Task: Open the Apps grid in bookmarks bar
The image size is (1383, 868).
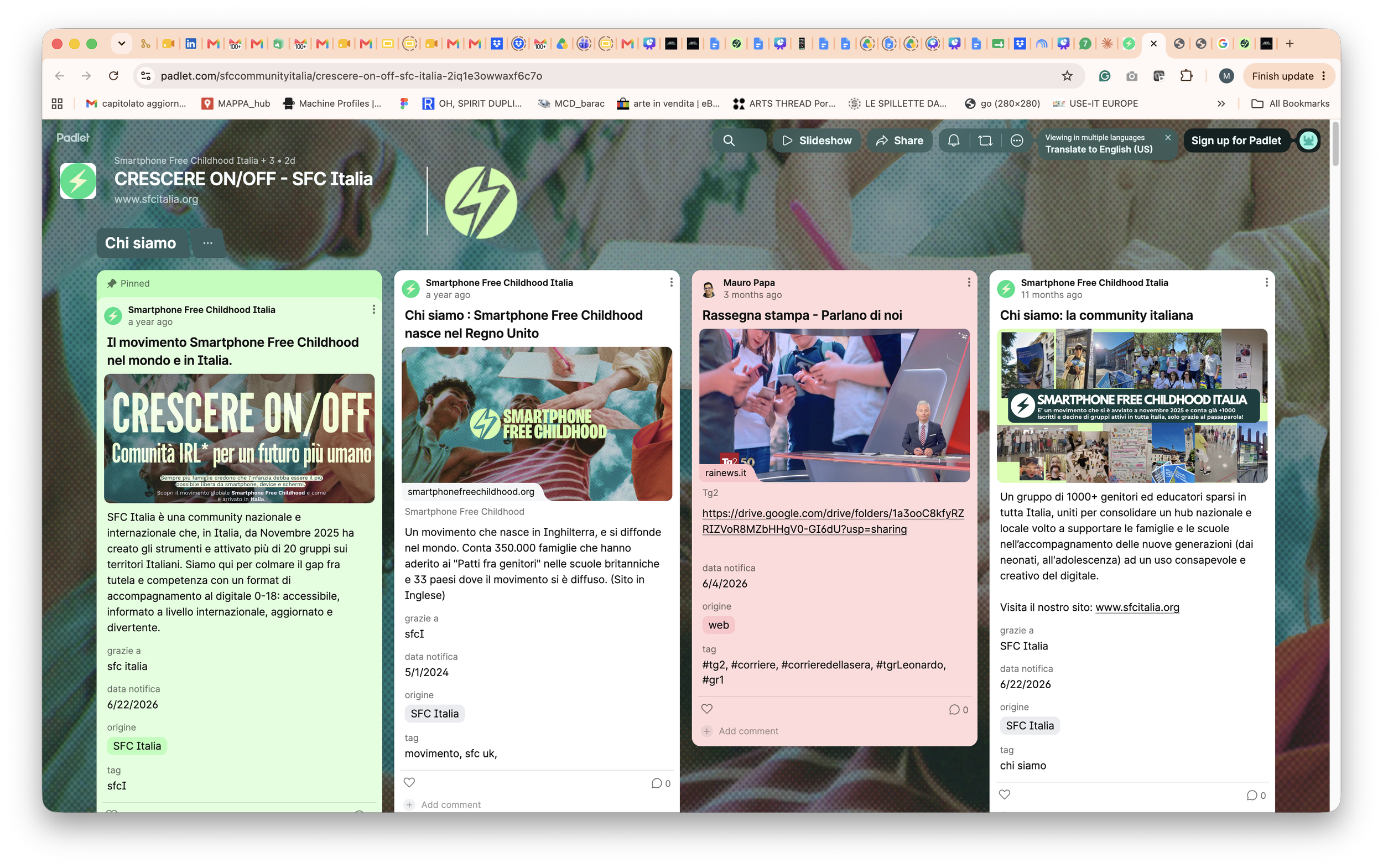Action: [x=57, y=103]
